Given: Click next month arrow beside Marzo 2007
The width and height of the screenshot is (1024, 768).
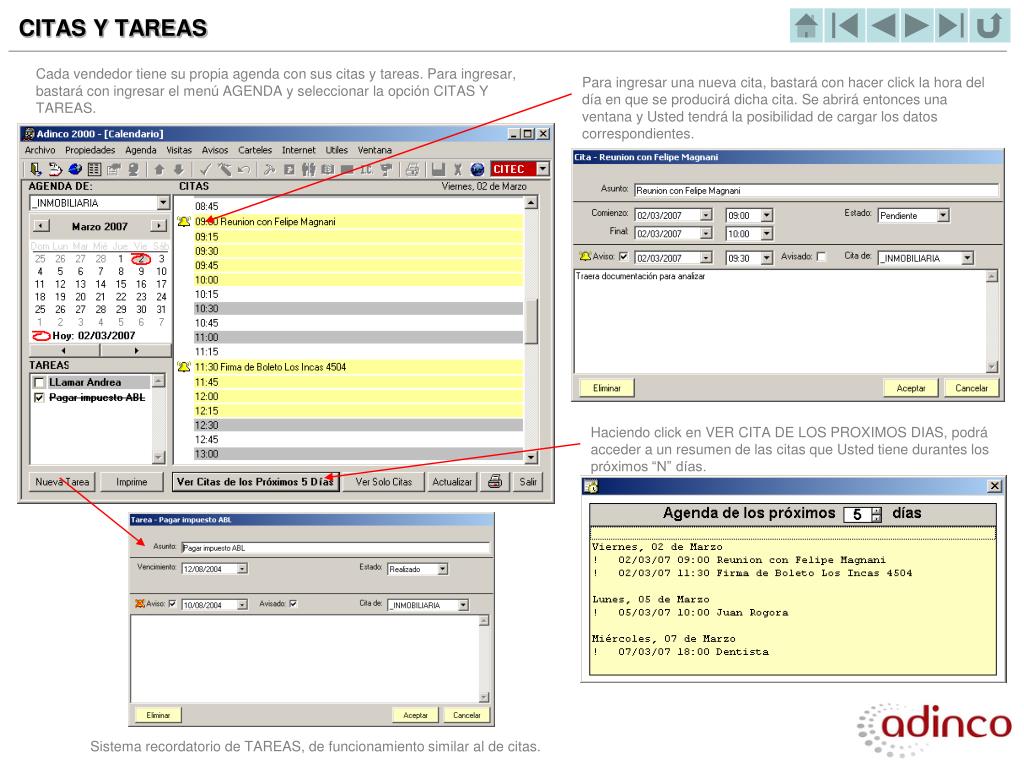Looking at the screenshot, I should point(158,226).
